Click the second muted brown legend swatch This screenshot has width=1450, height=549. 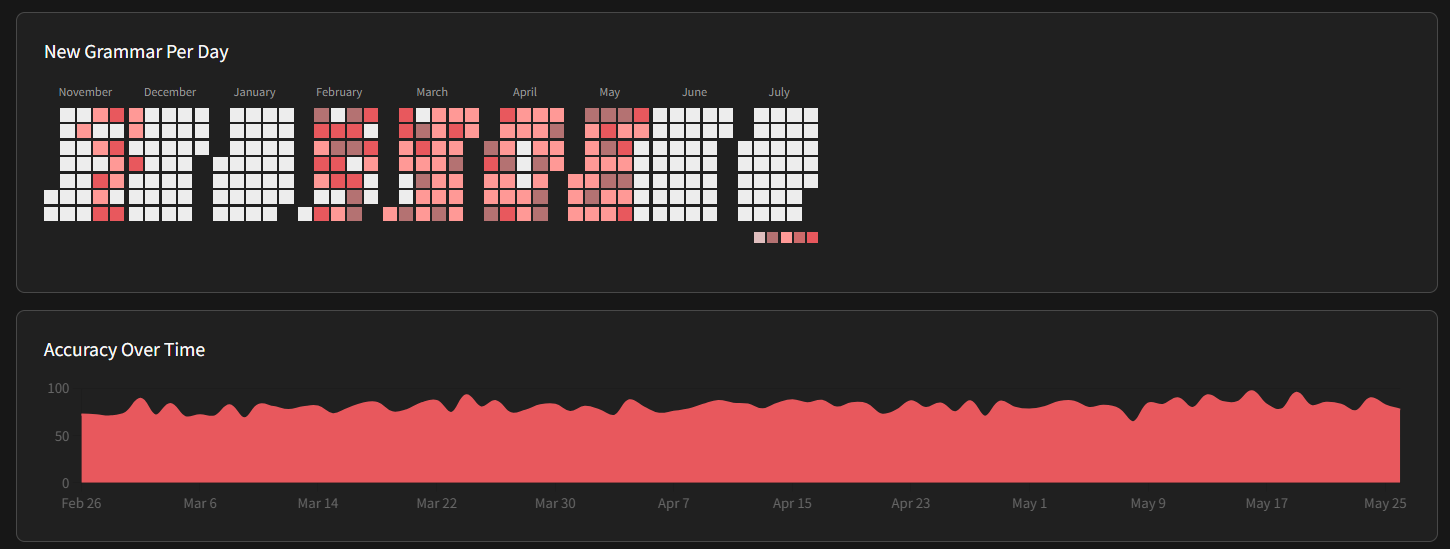[x=772, y=237]
